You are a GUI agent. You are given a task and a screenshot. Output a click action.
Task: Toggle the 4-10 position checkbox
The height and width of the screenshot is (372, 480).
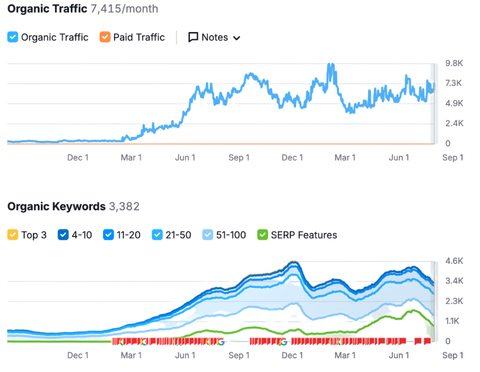63,235
